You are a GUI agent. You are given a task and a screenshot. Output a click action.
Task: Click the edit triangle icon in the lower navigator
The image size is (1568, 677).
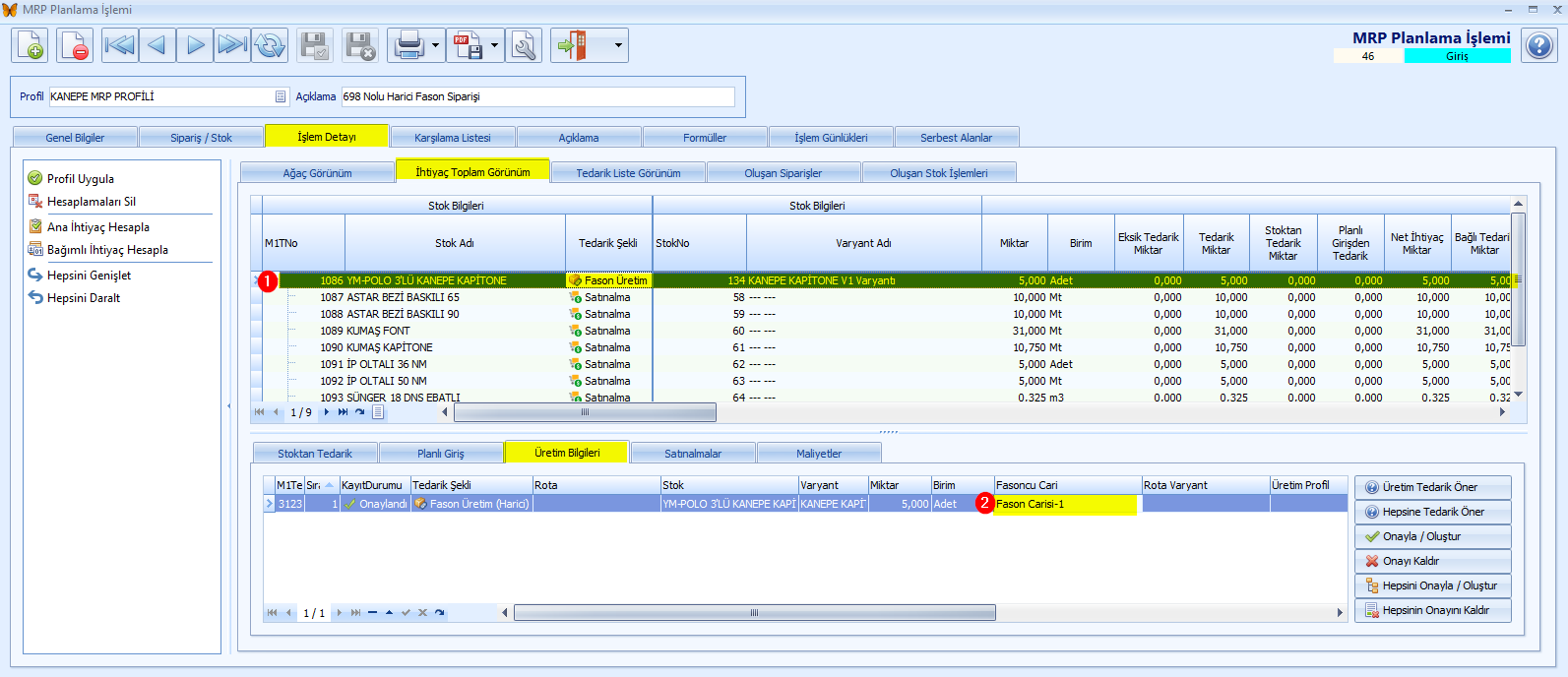pyautogui.click(x=389, y=612)
